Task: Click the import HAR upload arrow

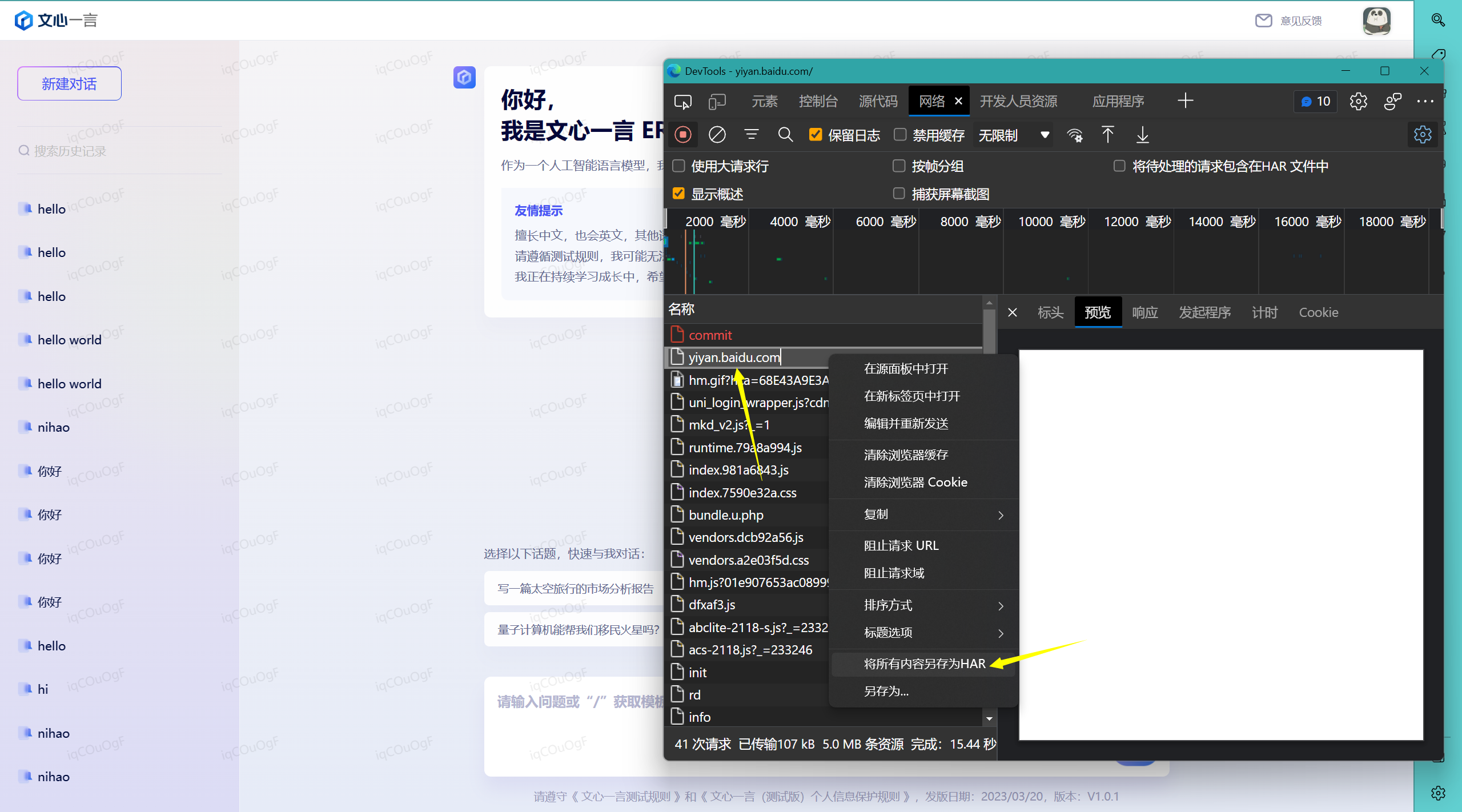Action: [x=1107, y=135]
